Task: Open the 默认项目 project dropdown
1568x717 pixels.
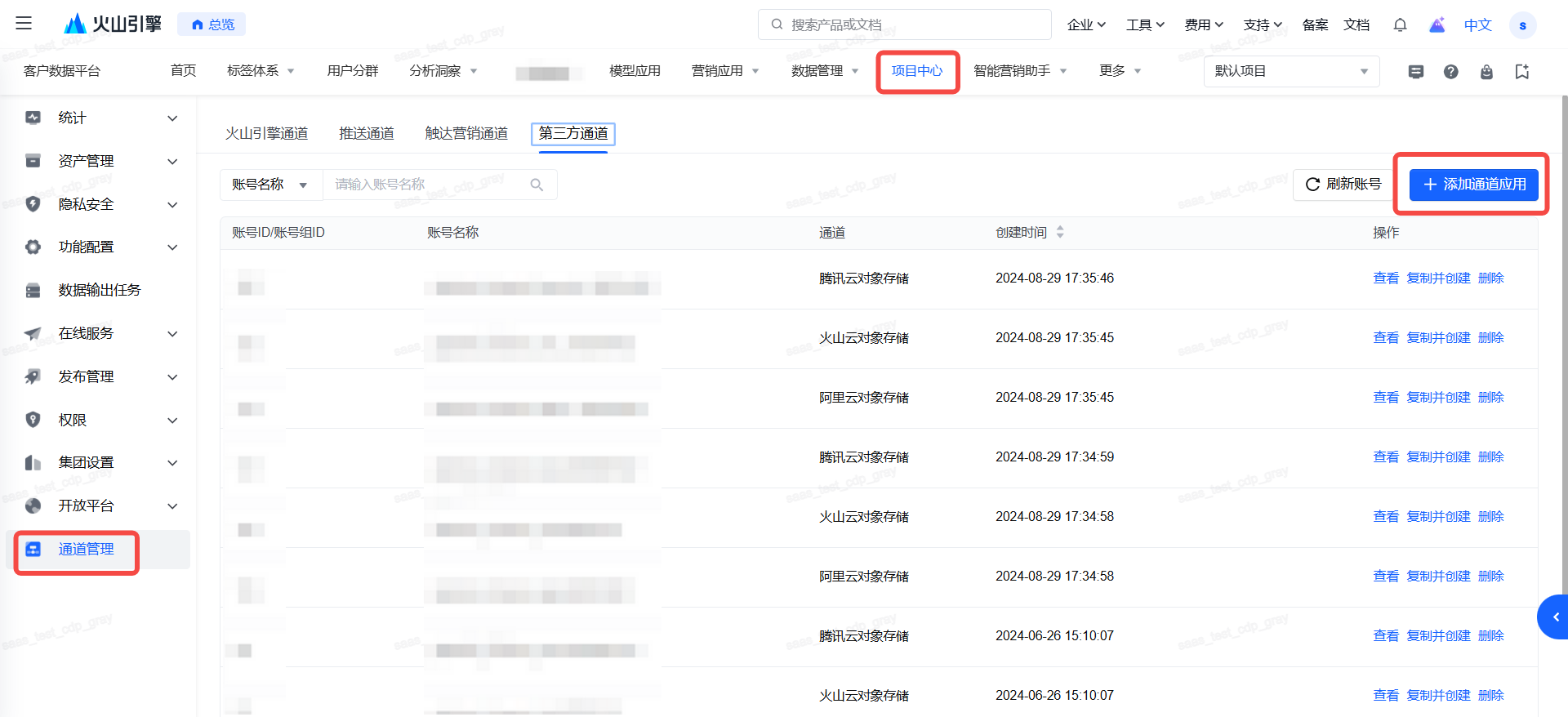Action: tap(1291, 71)
